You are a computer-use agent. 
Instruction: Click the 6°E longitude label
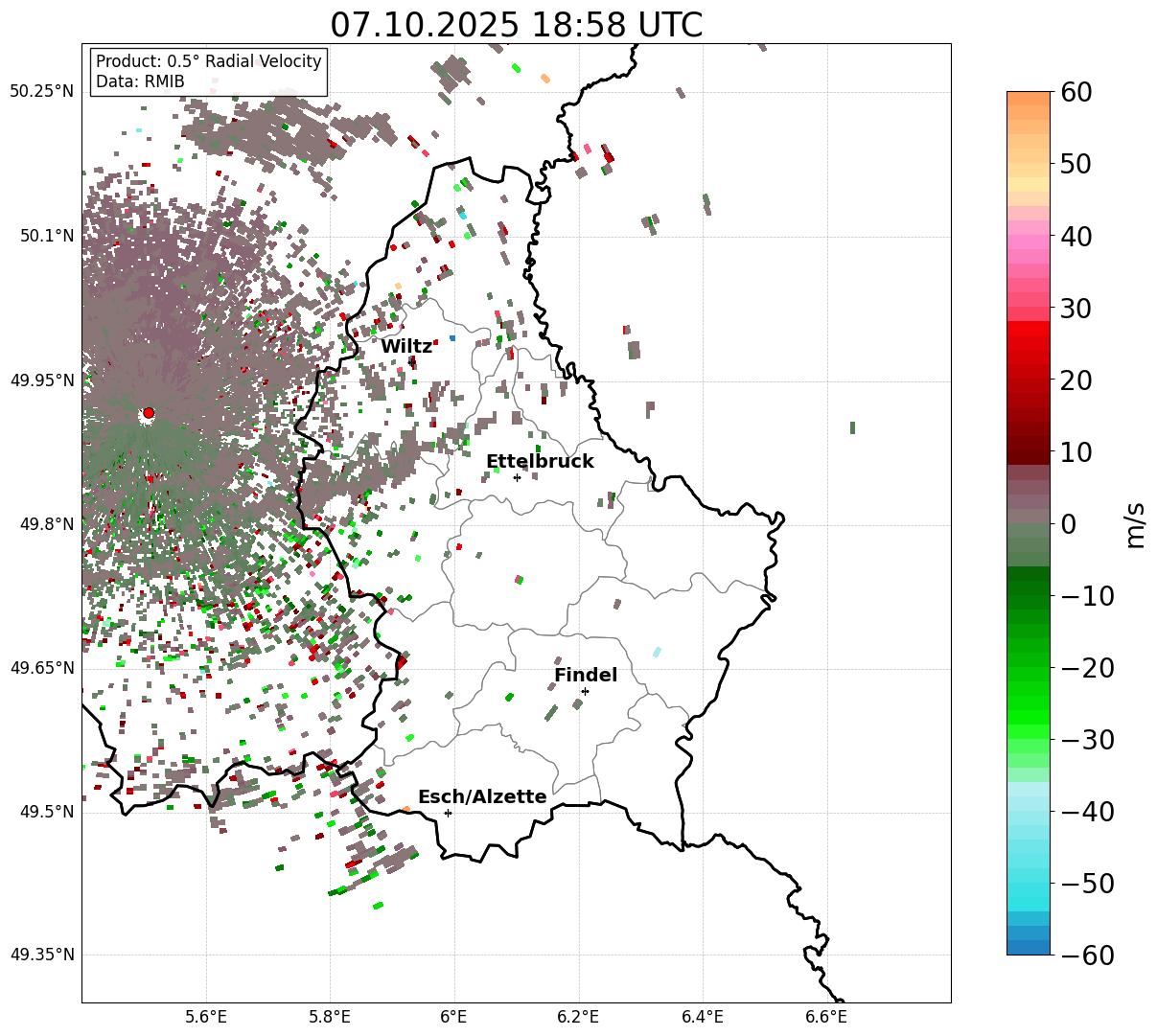454,1018
